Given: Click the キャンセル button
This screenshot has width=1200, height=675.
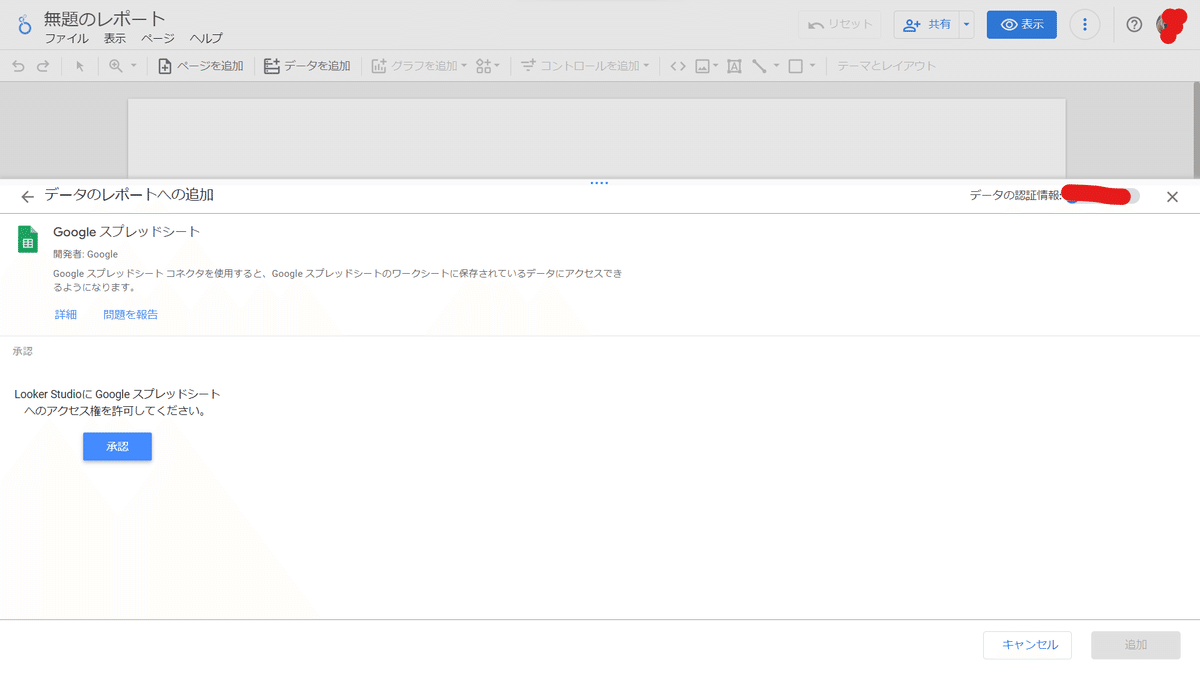Looking at the screenshot, I should coord(1028,645).
